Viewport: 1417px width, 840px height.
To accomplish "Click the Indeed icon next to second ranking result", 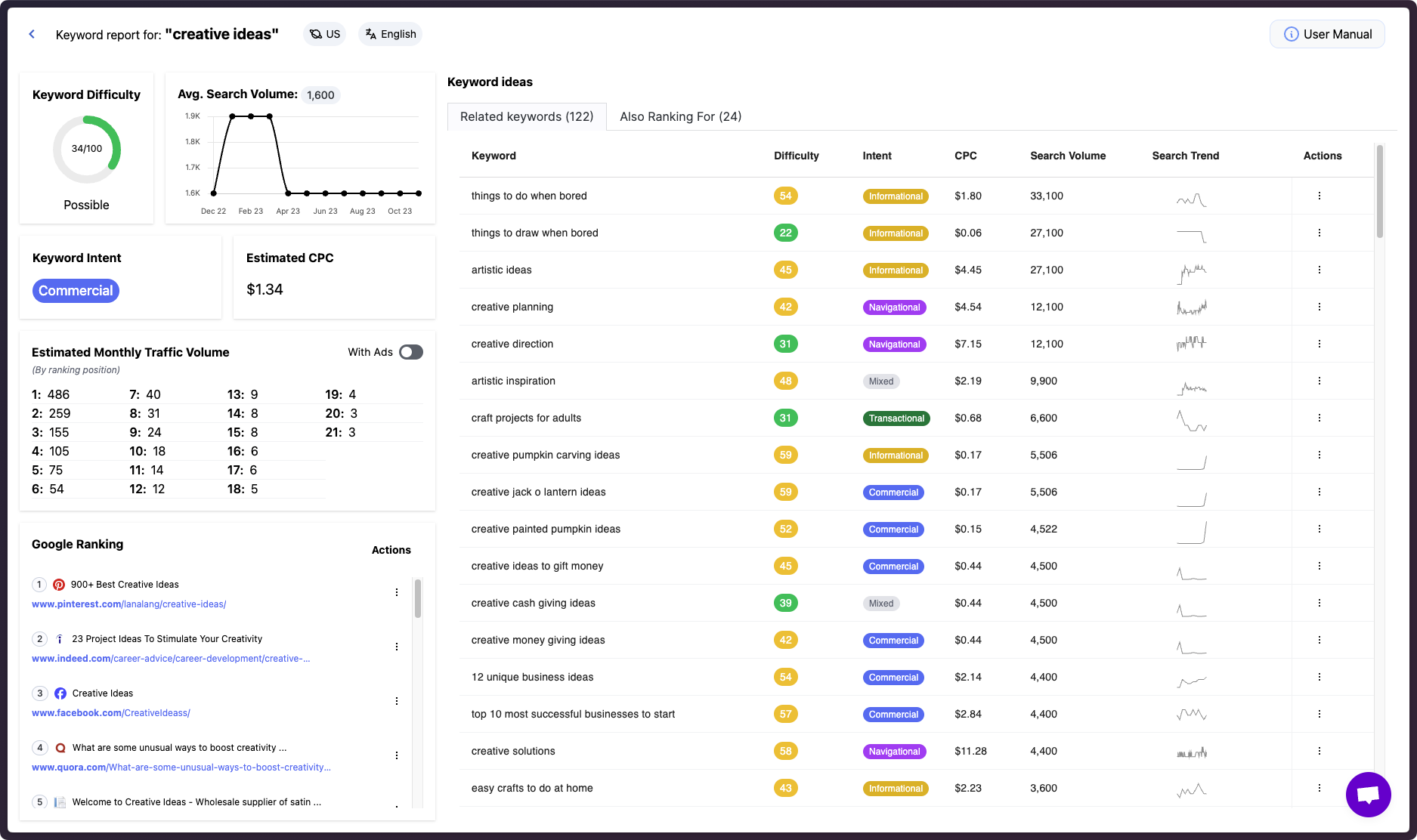I will pyautogui.click(x=59, y=638).
